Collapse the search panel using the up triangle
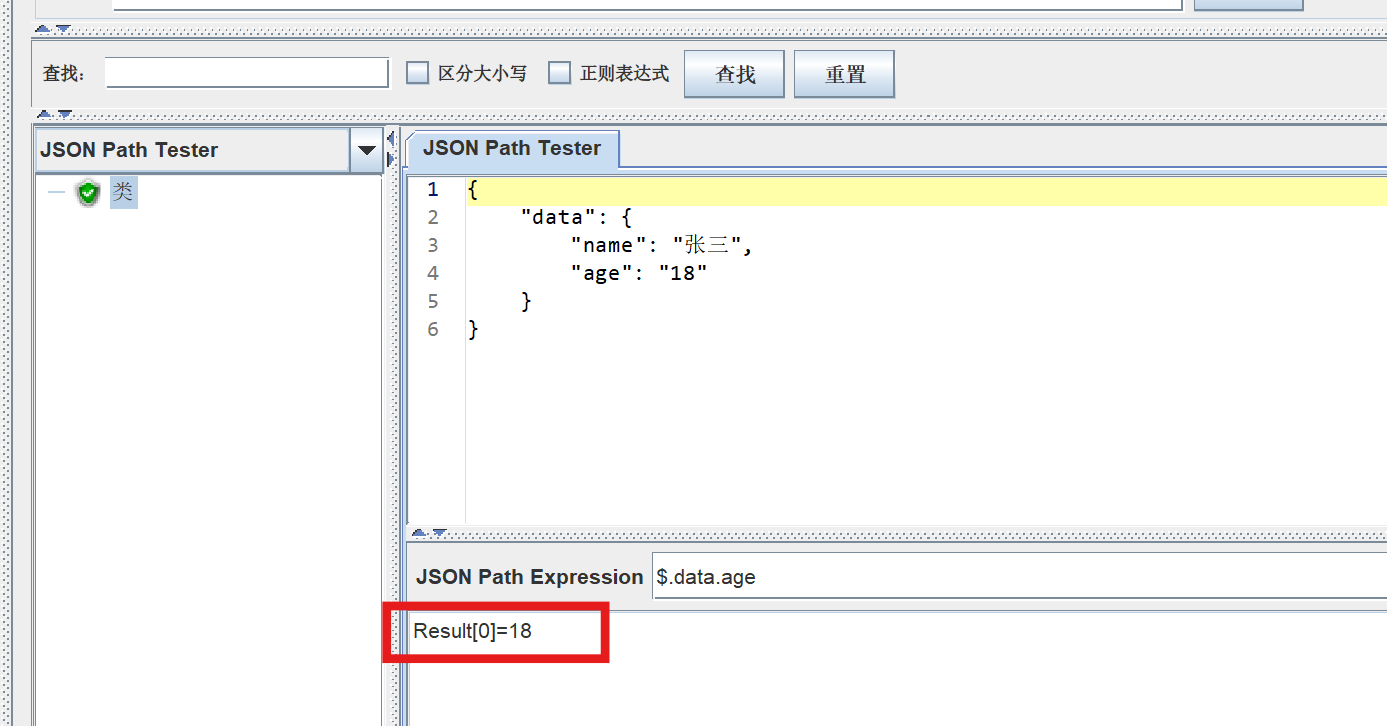The image size is (1387, 726). [x=43, y=115]
